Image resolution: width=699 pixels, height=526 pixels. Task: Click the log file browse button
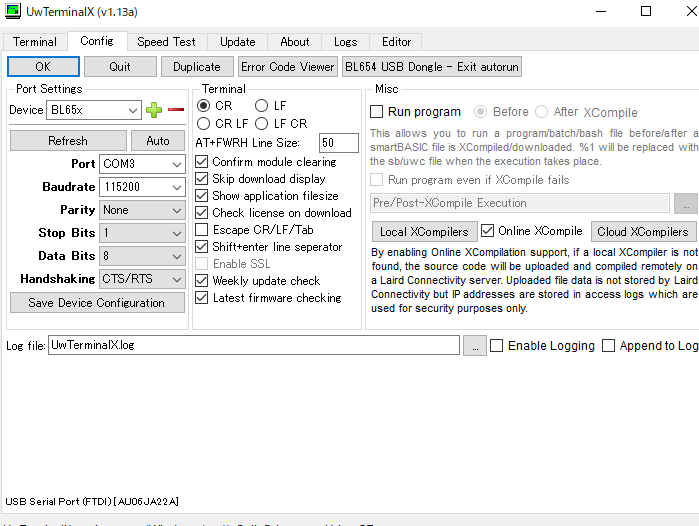[475, 345]
